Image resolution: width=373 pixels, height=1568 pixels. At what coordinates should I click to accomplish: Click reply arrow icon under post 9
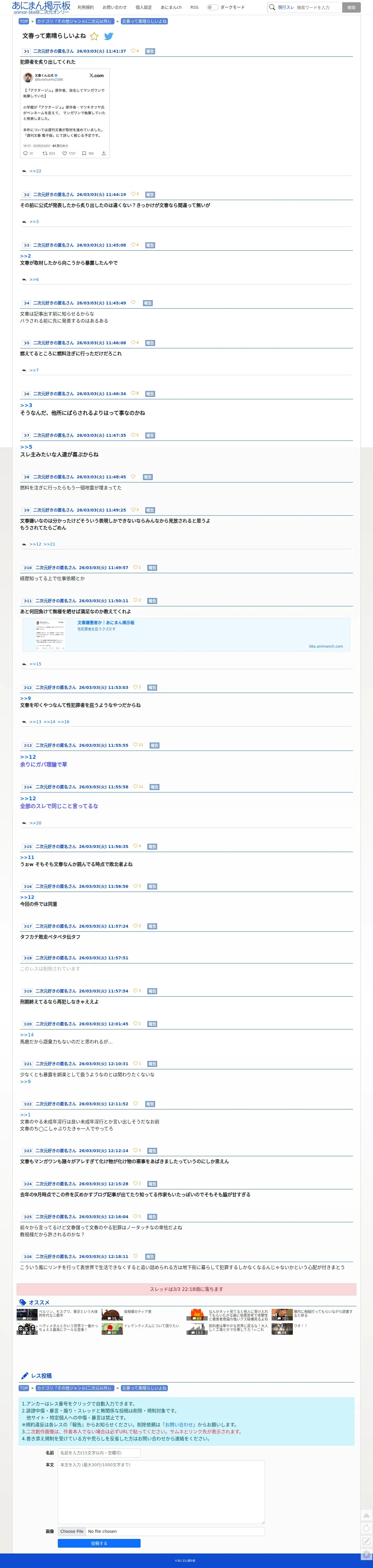[24, 544]
